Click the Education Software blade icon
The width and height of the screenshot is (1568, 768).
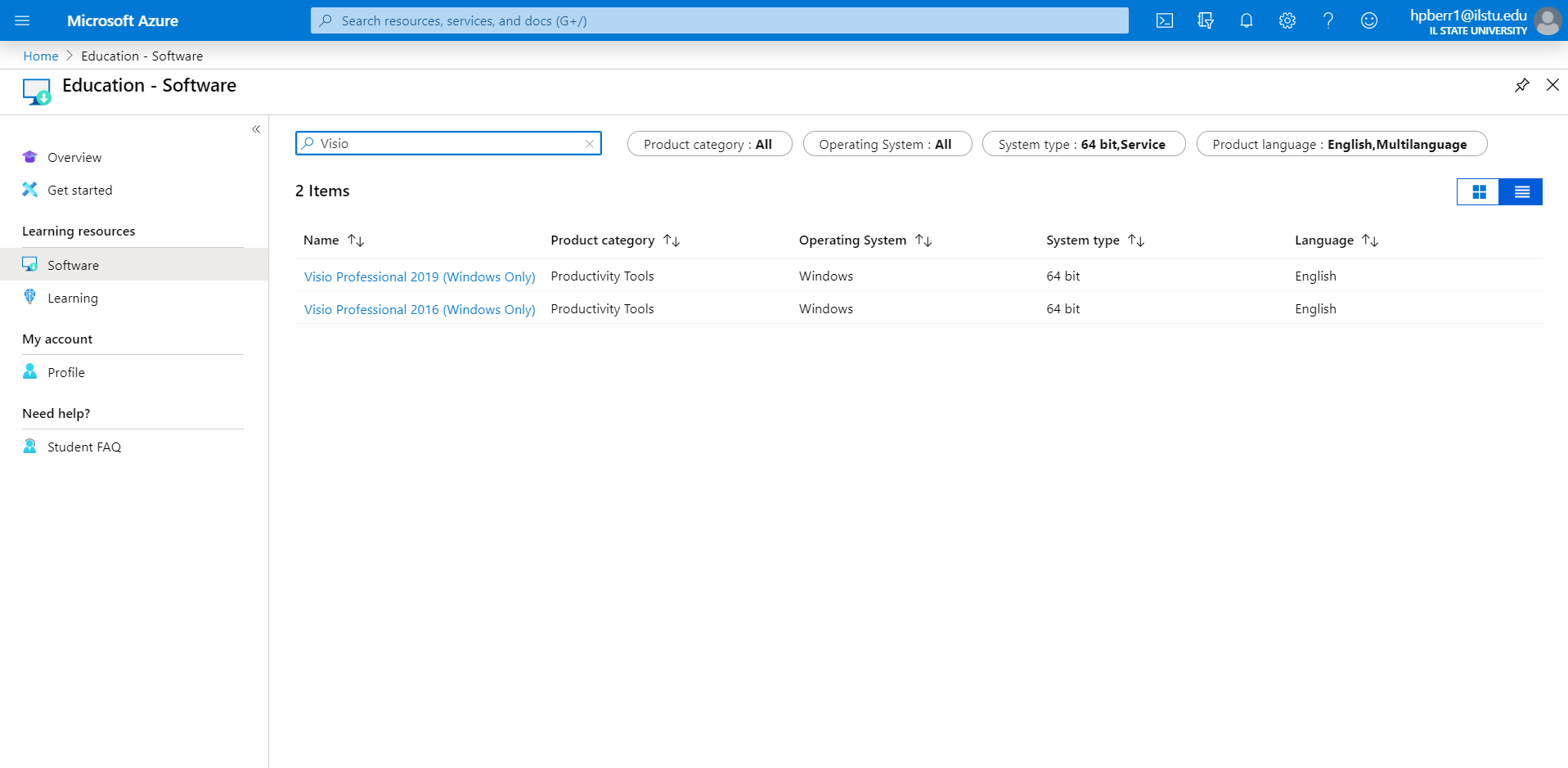(37, 92)
